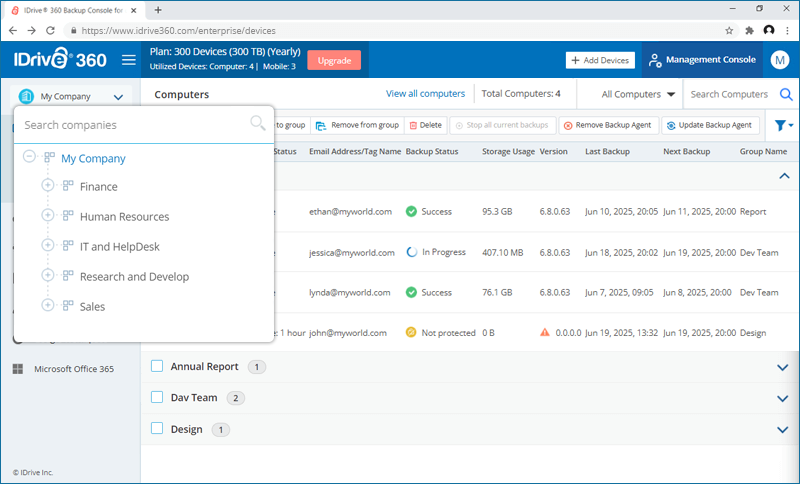Screen dimensions: 800x484
Task: Expand the Research and Develop node
Action: coord(47,275)
